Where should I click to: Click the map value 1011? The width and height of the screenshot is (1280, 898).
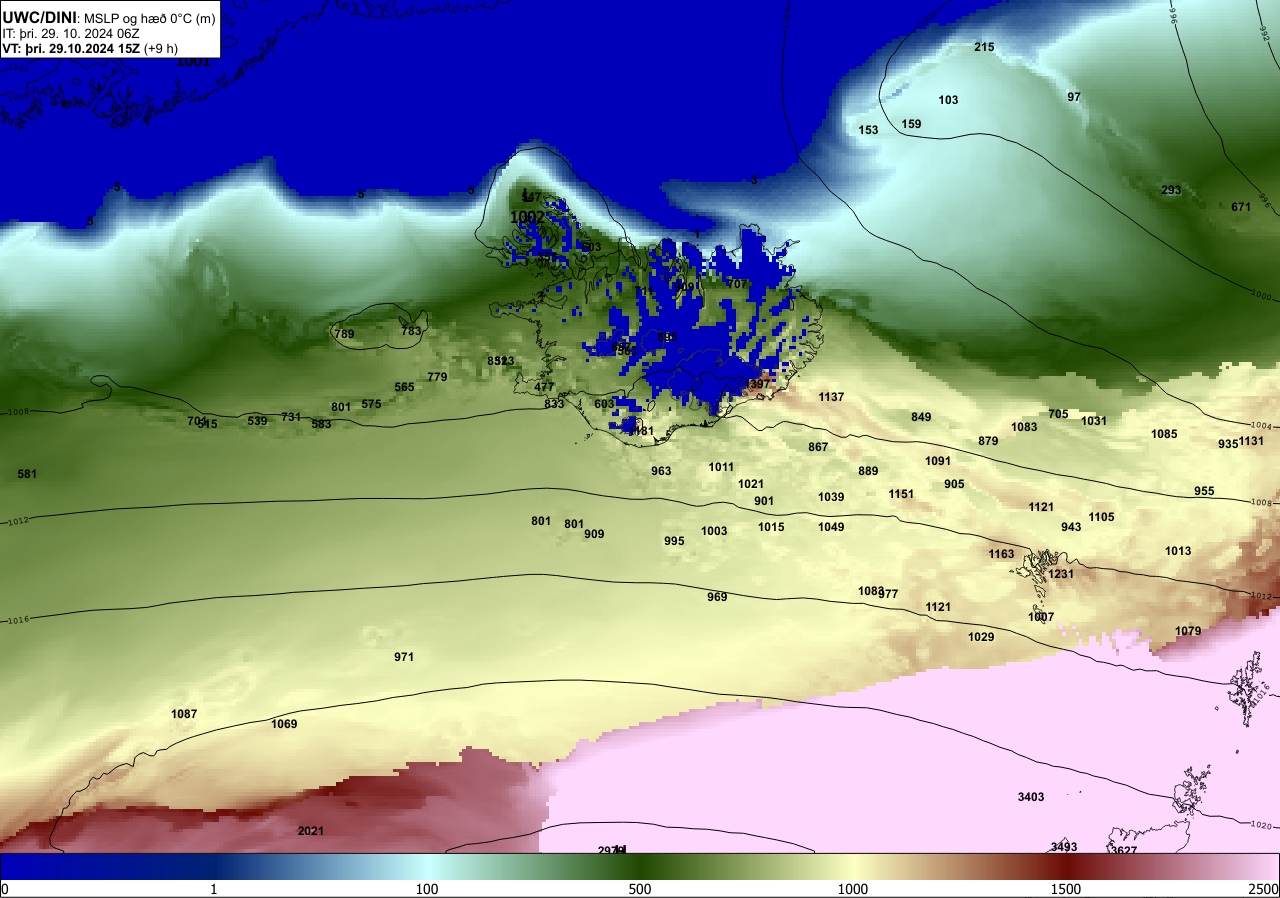pyautogui.click(x=721, y=467)
